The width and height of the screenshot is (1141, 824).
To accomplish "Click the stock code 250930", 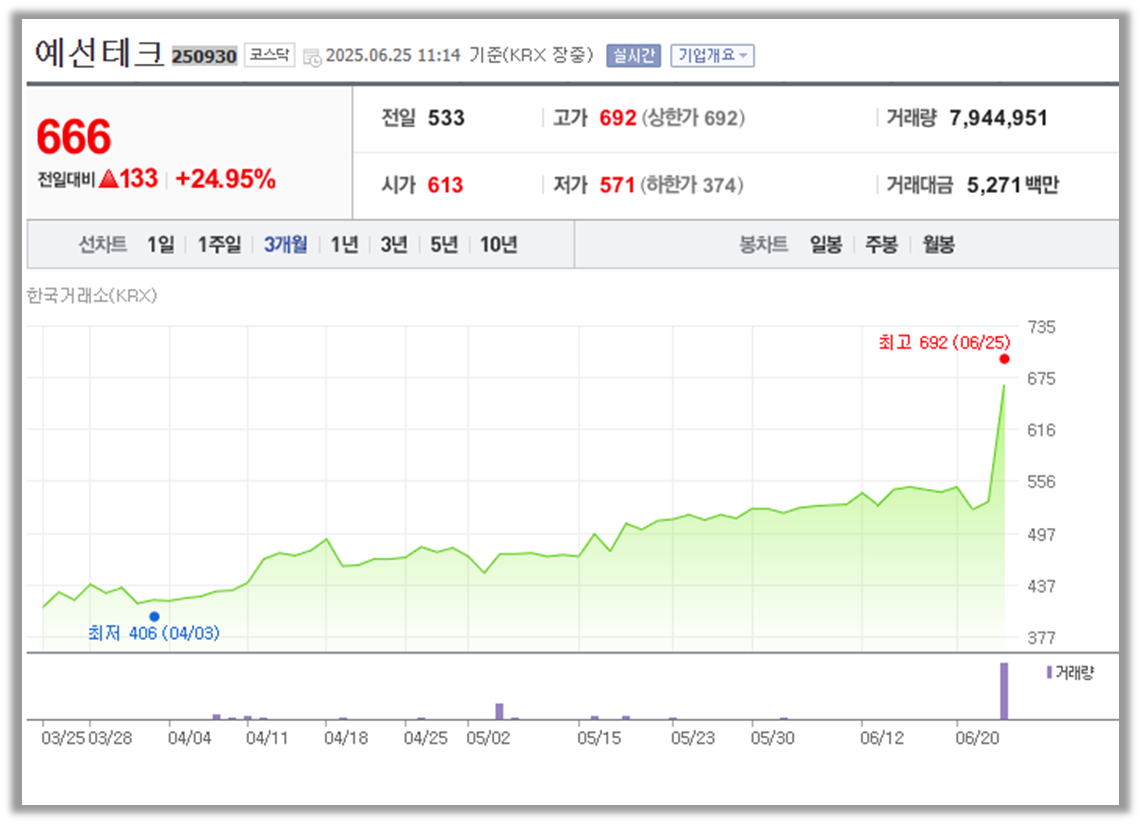I will click(204, 56).
